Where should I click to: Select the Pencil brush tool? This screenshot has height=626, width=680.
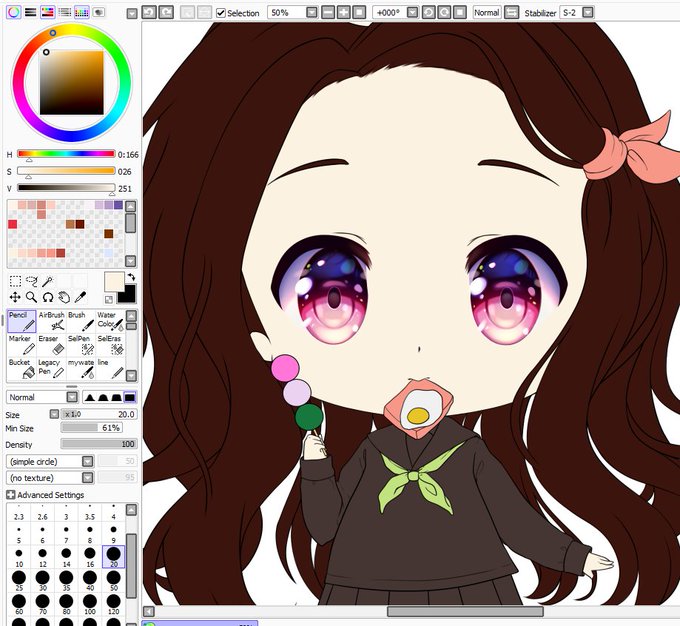[22, 321]
